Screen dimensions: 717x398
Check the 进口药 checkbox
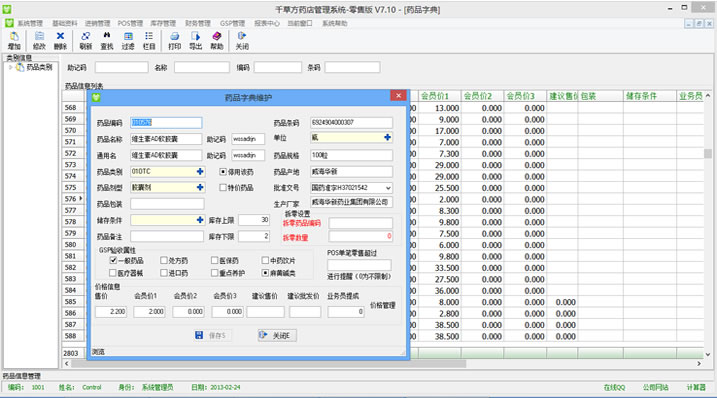click(164, 273)
